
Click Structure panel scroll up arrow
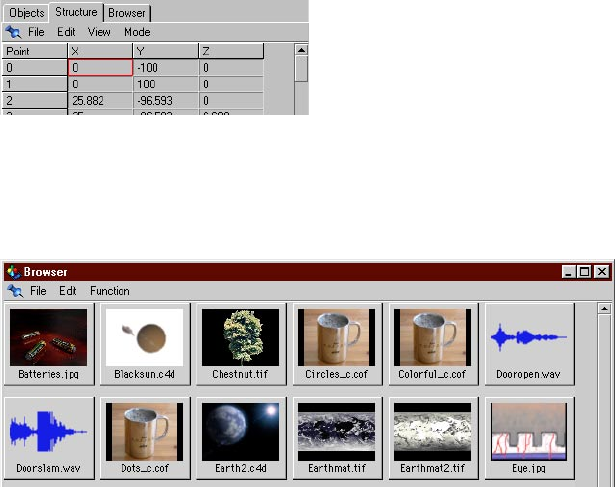[301, 50]
